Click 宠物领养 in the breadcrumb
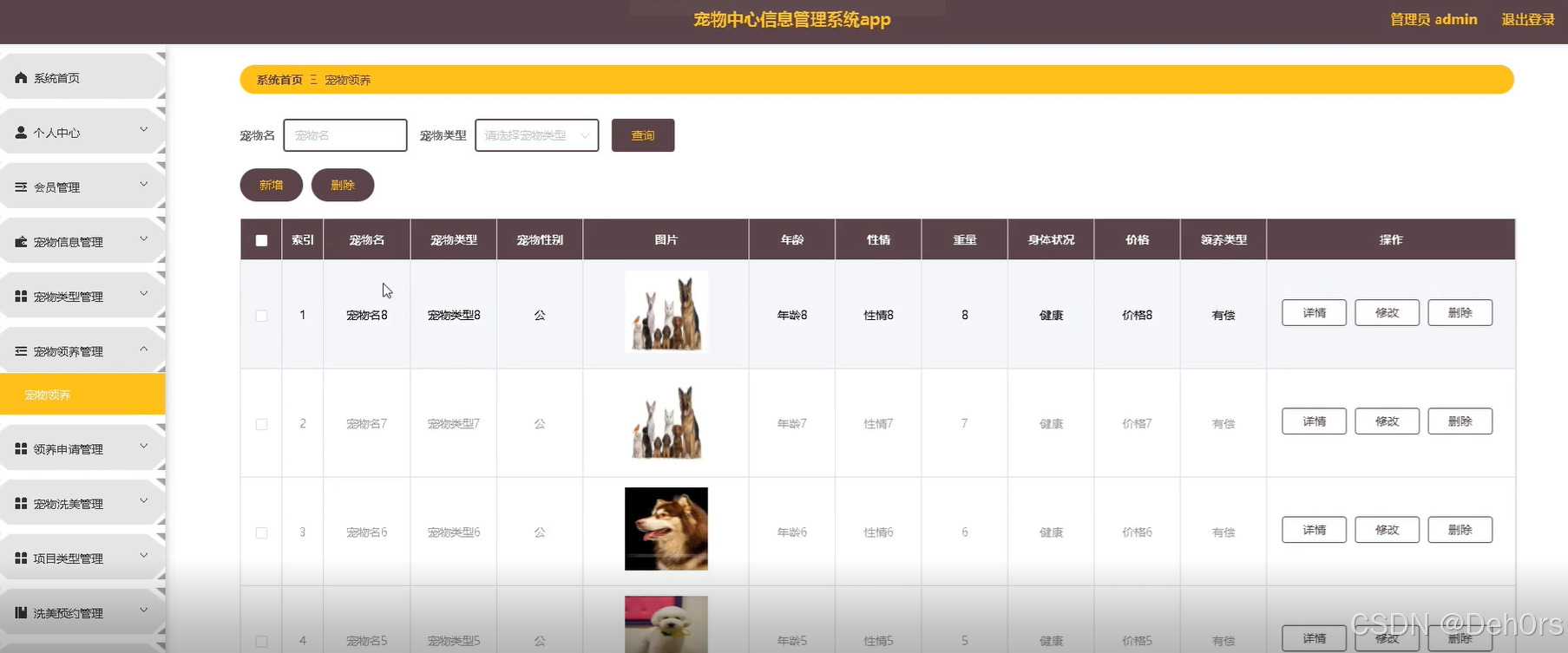This screenshot has height=653, width=1568. pyautogui.click(x=348, y=80)
